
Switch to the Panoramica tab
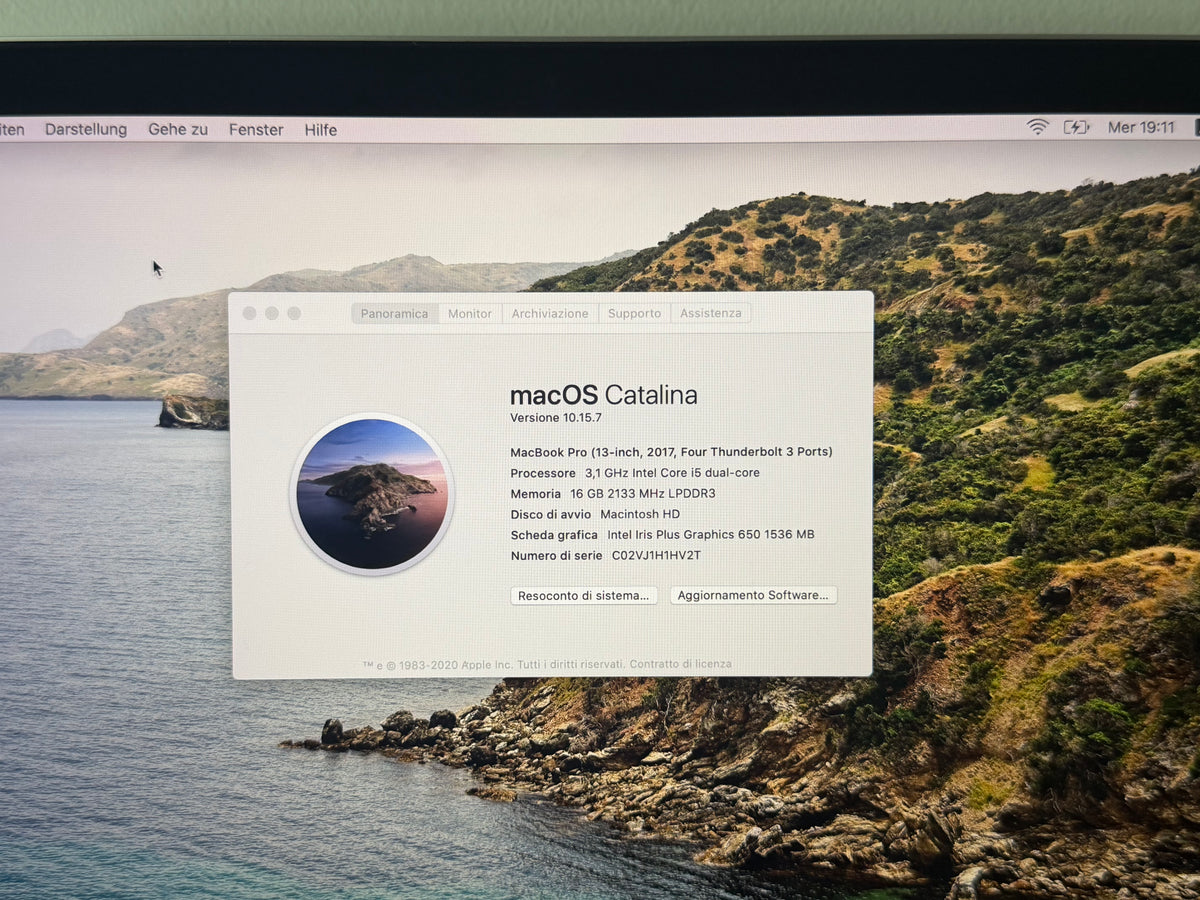(x=394, y=313)
